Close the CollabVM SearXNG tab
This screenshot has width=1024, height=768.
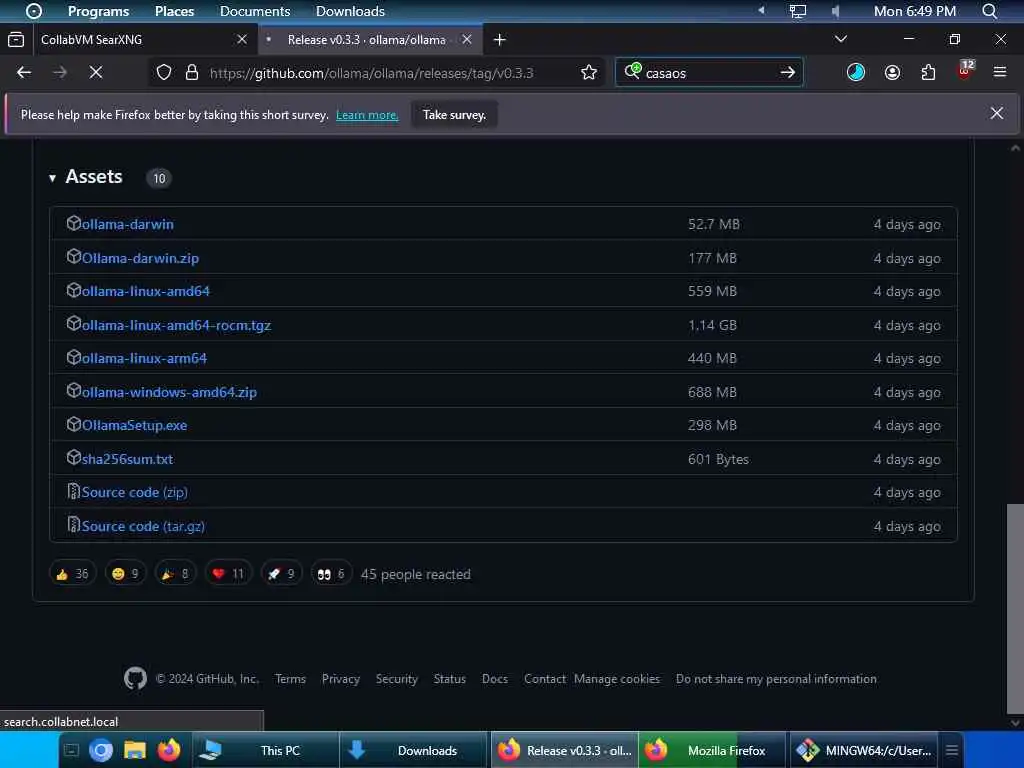242,39
